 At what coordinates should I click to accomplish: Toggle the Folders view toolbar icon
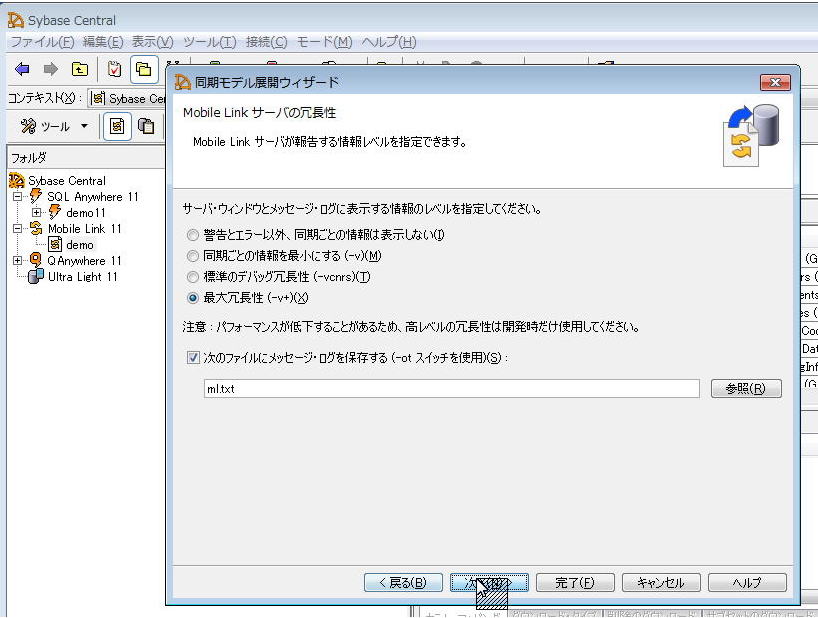point(144,69)
